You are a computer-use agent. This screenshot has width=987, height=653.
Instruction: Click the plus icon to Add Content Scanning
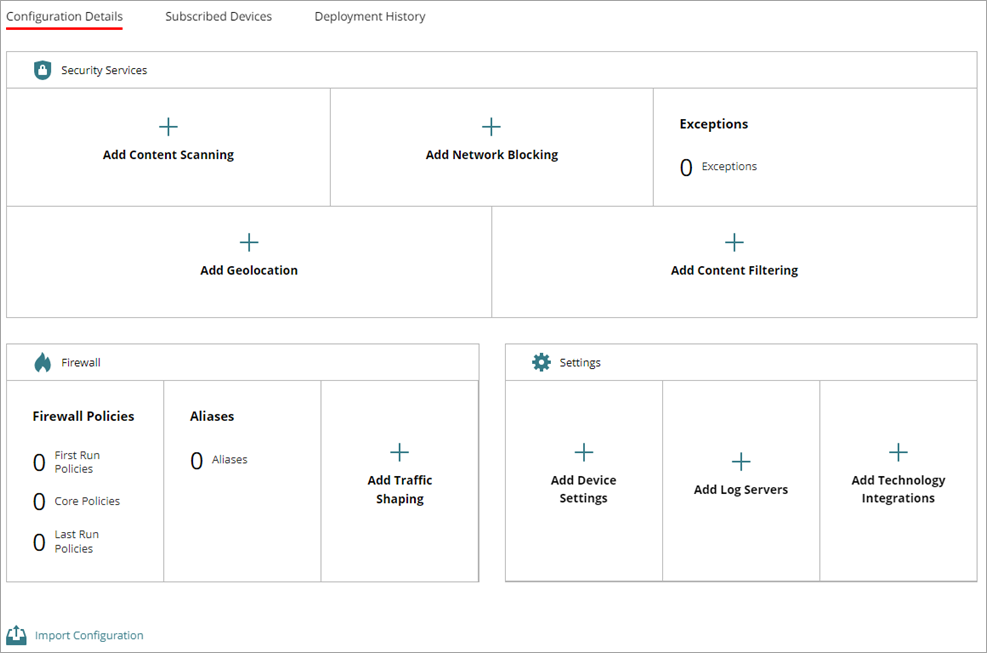point(168,126)
